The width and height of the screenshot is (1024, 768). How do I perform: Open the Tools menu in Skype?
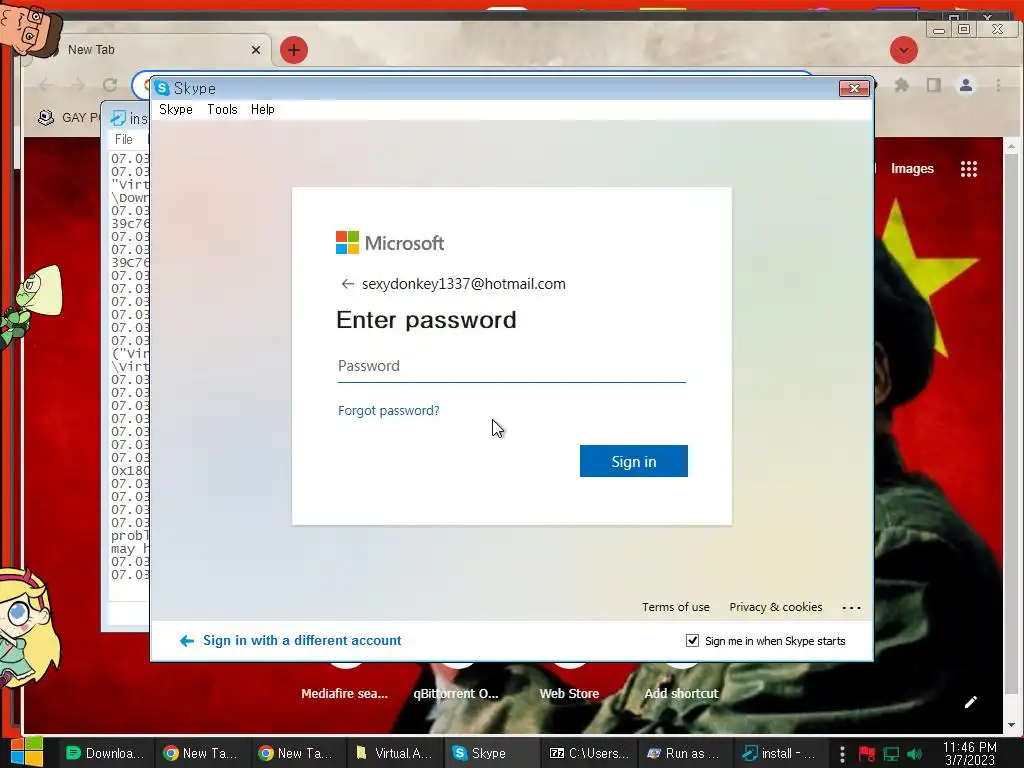coord(222,110)
